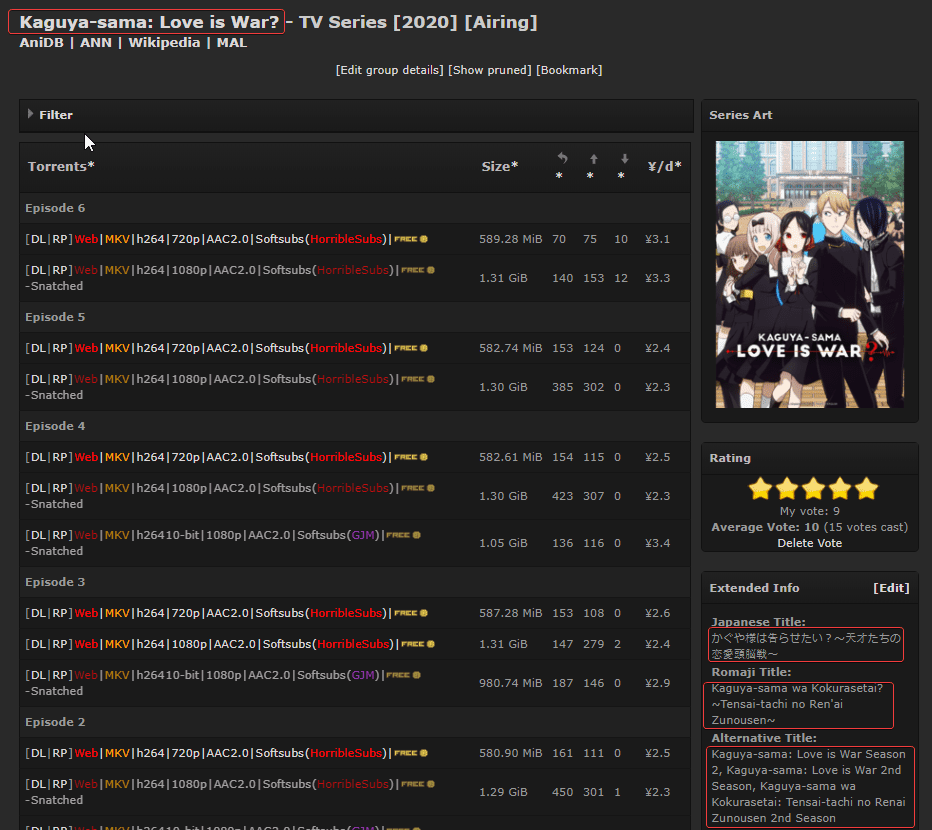The height and width of the screenshot is (830, 932).
Task: Click FREE badge on Episode 6 720p torrent
Action: pyautogui.click(x=411, y=239)
